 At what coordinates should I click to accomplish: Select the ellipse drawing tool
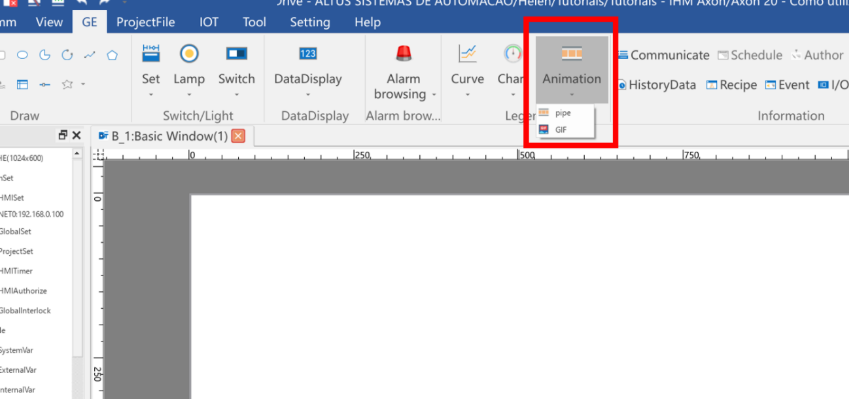click(x=22, y=55)
